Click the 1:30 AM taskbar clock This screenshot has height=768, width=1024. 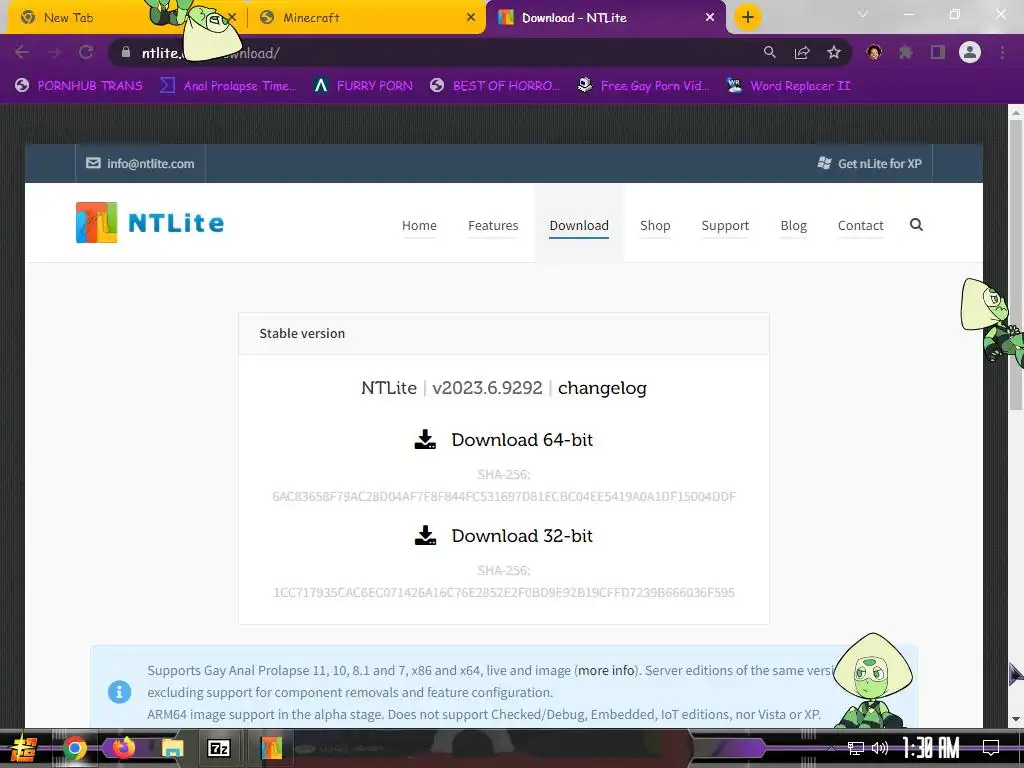[931, 748]
